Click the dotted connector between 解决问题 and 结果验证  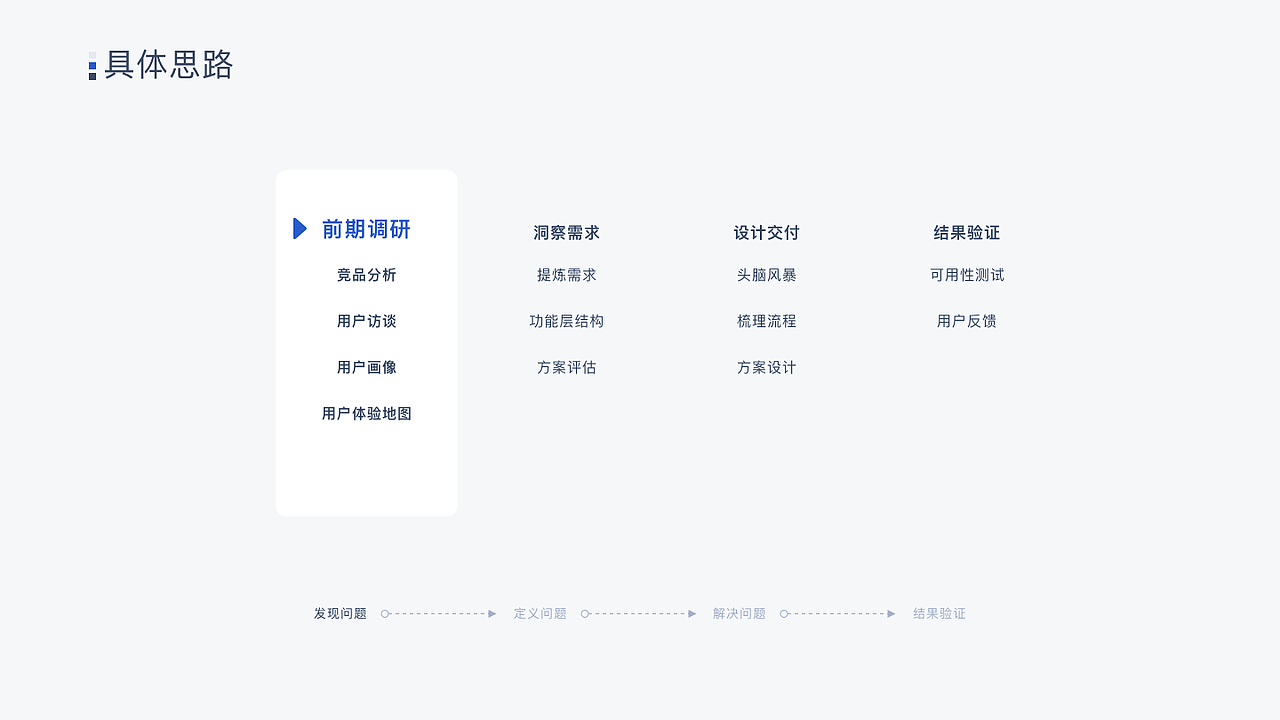(x=838, y=613)
